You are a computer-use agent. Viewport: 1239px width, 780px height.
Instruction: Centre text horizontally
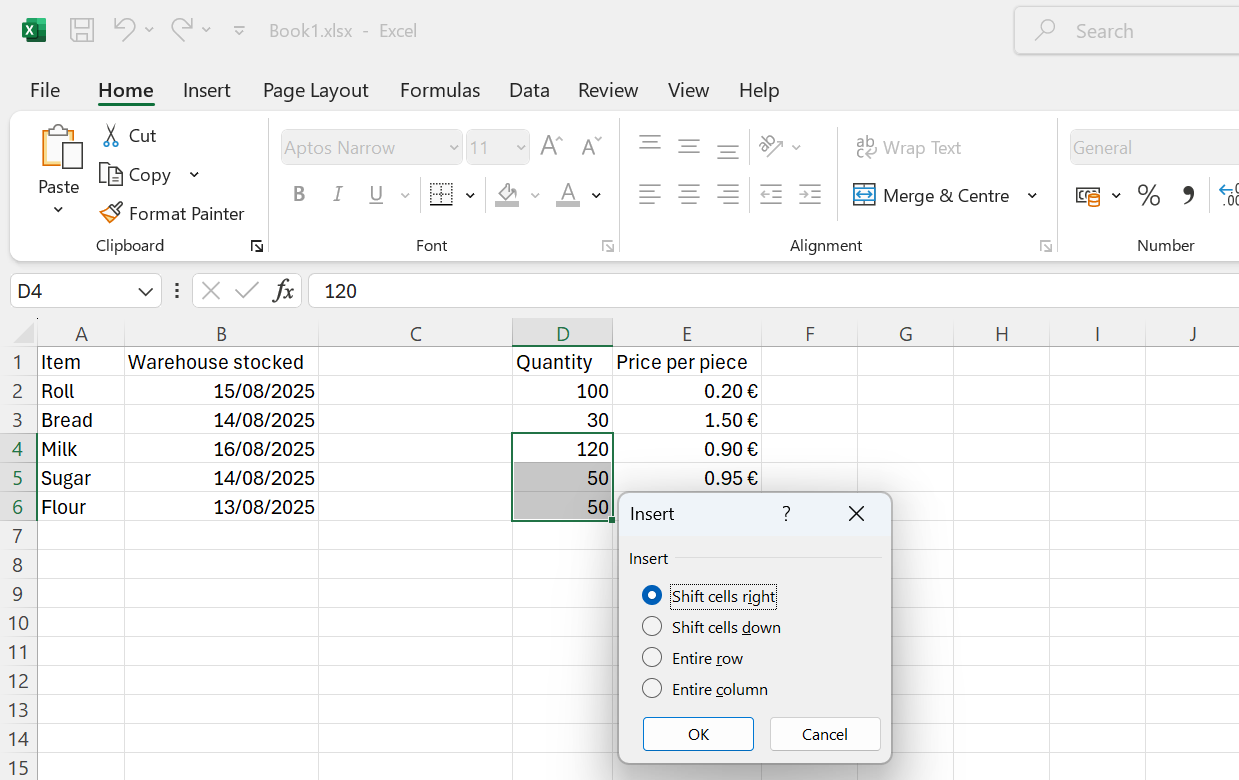(689, 195)
